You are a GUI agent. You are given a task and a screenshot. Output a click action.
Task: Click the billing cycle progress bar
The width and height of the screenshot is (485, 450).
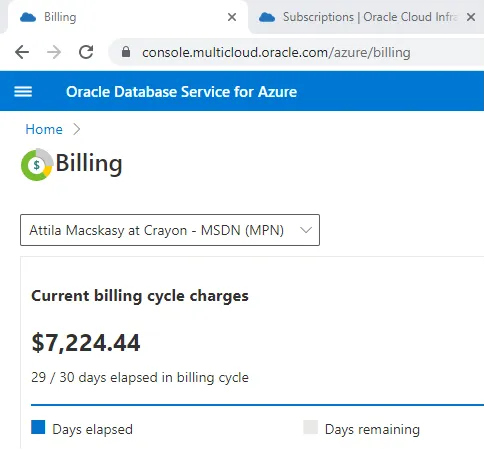(257, 405)
